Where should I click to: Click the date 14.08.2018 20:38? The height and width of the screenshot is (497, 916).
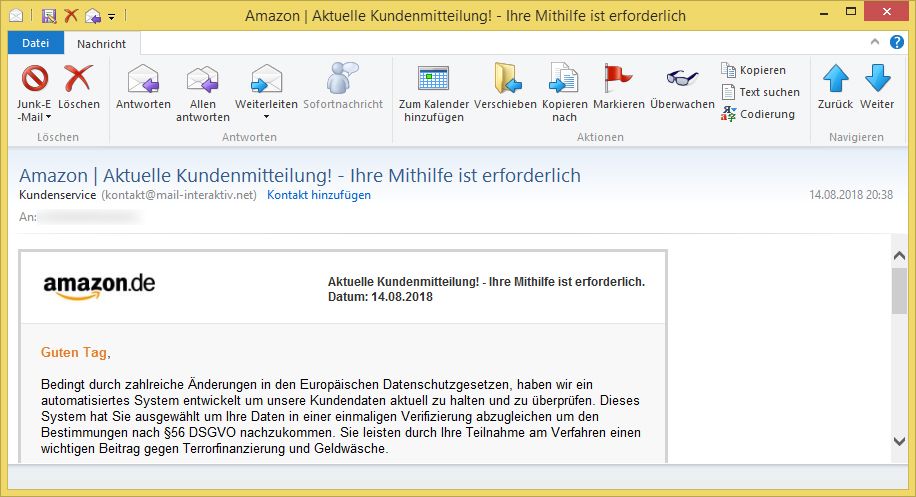tap(851, 195)
